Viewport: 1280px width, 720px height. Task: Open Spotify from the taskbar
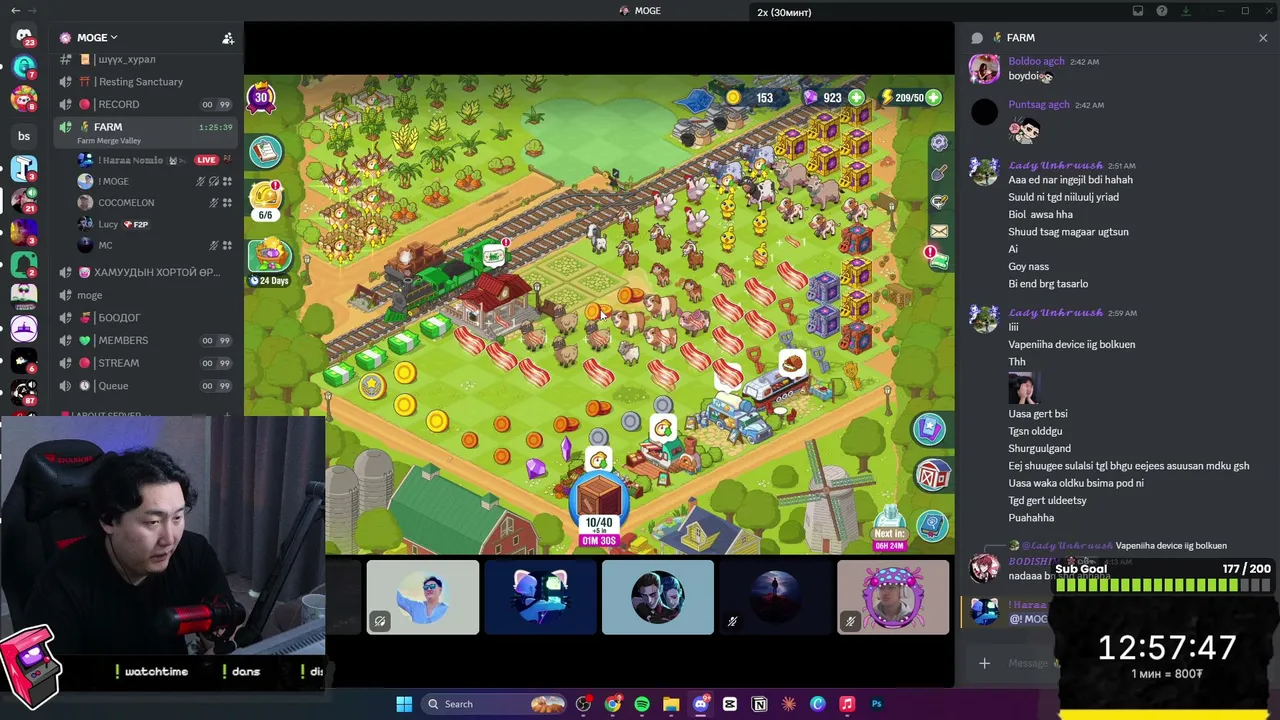coord(642,704)
